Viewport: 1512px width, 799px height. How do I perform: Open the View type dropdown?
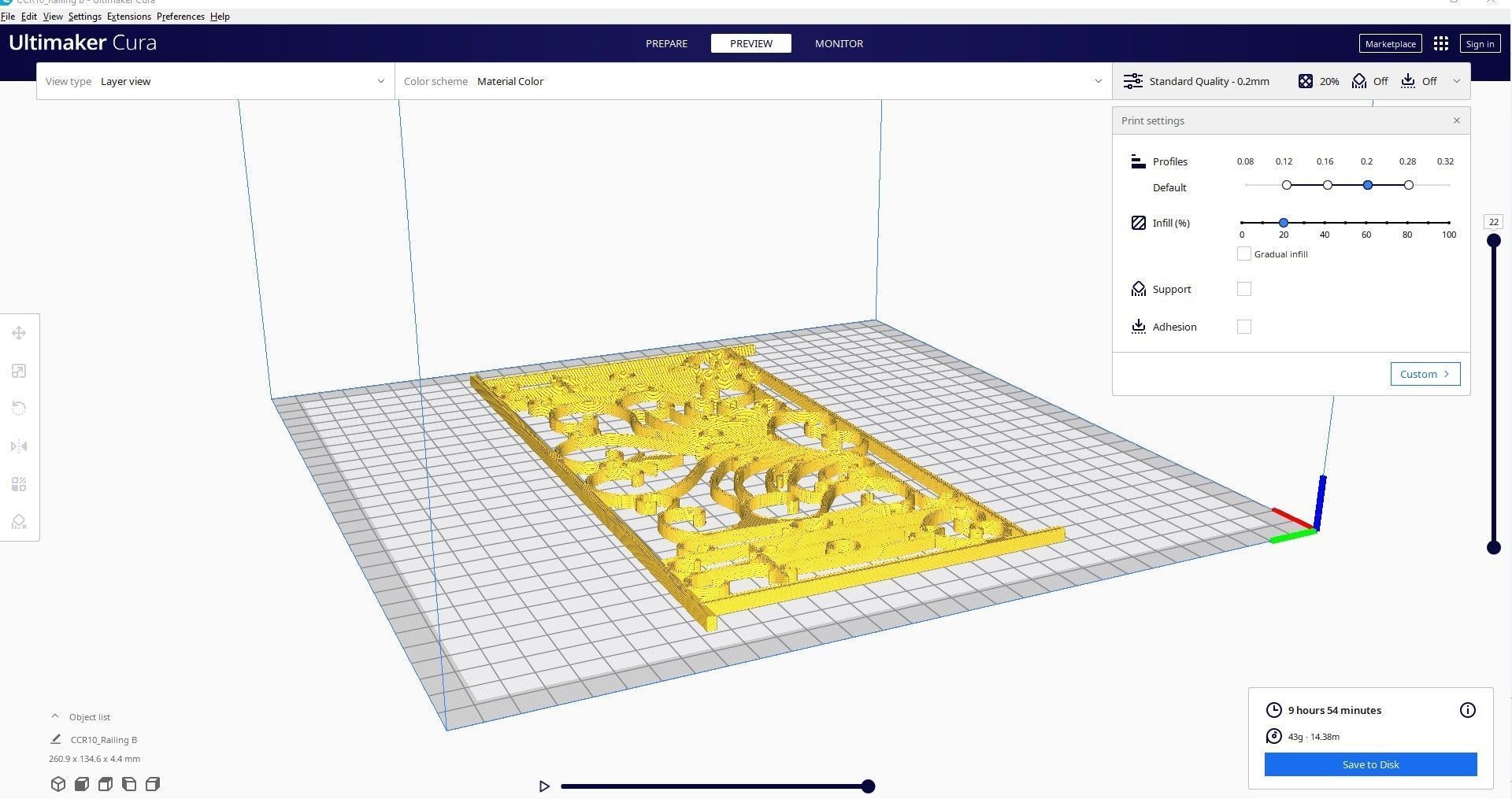coord(215,81)
